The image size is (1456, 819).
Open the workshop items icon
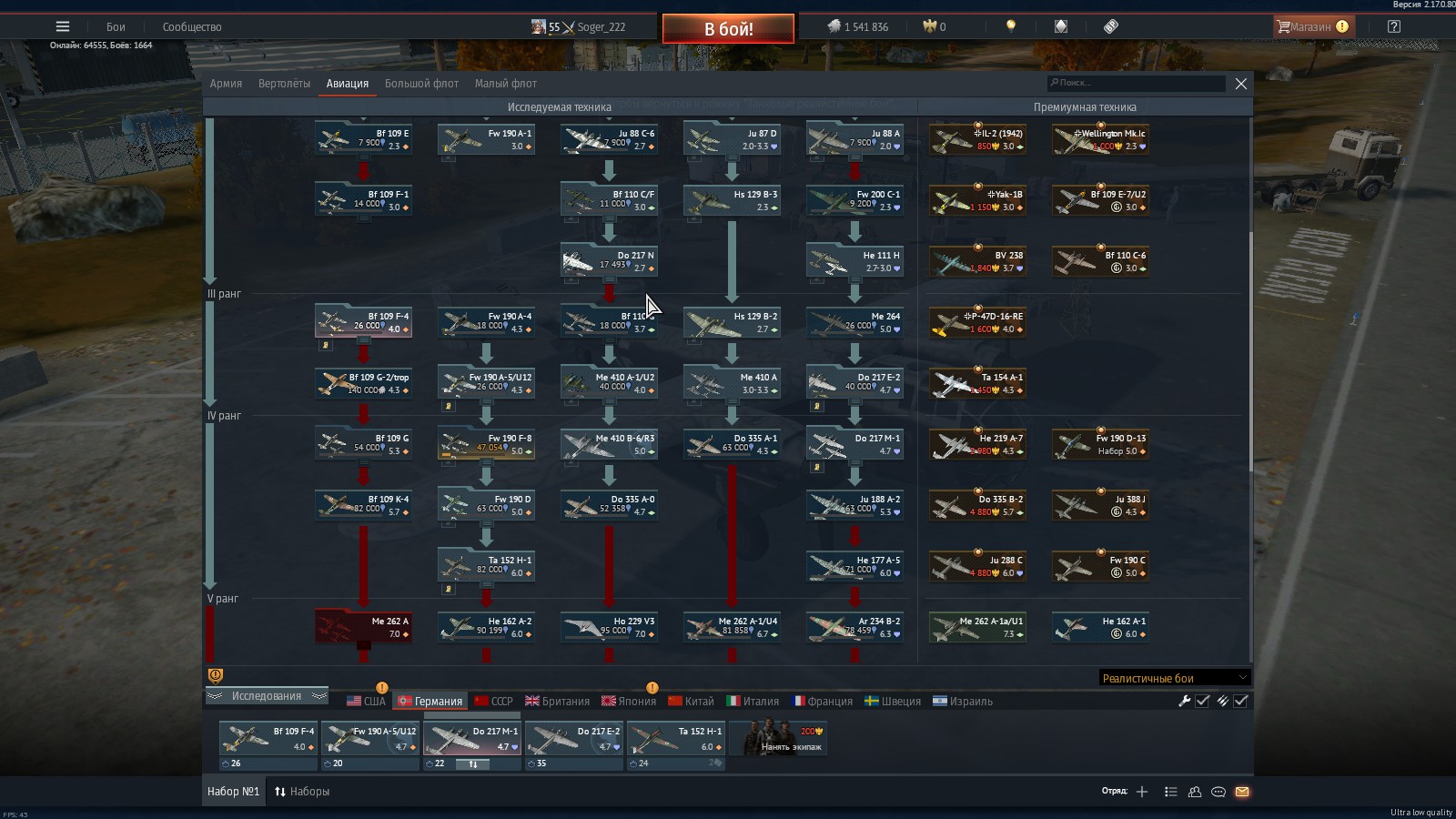coord(1060,26)
